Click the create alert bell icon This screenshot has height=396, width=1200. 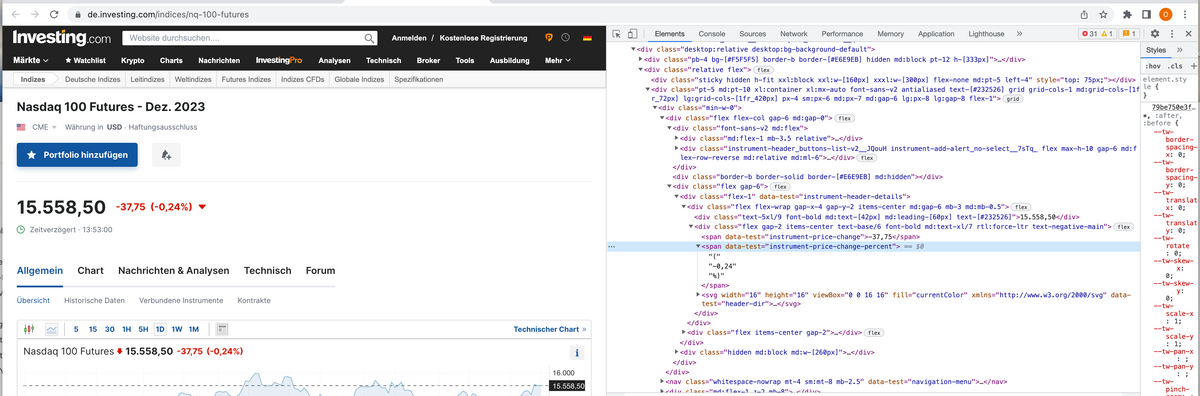pos(166,155)
